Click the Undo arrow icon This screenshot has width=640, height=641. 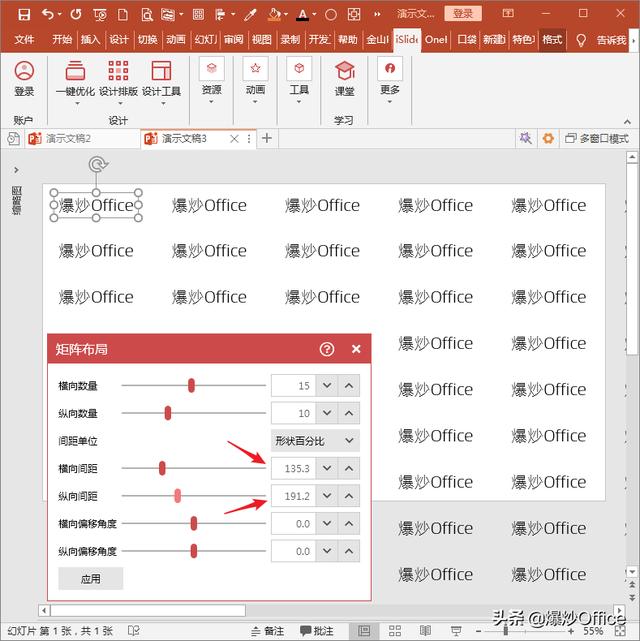pos(48,15)
